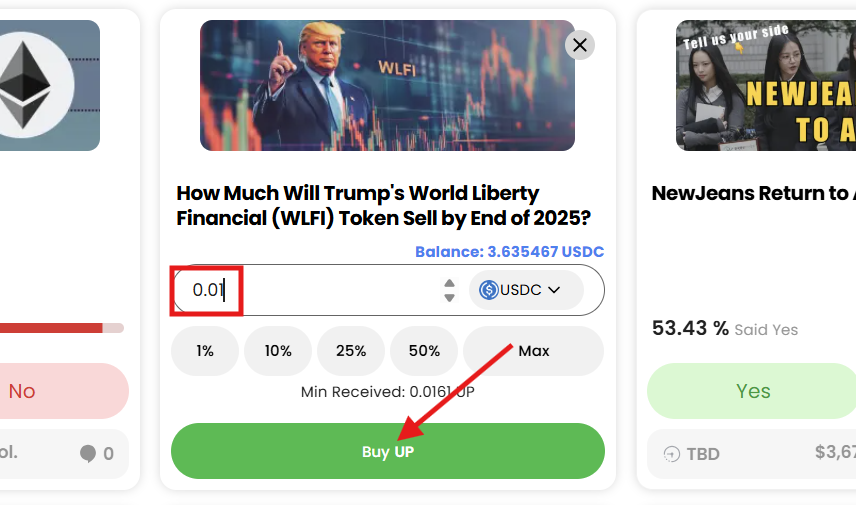Click the comment bubble icon

click(x=88, y=454)
